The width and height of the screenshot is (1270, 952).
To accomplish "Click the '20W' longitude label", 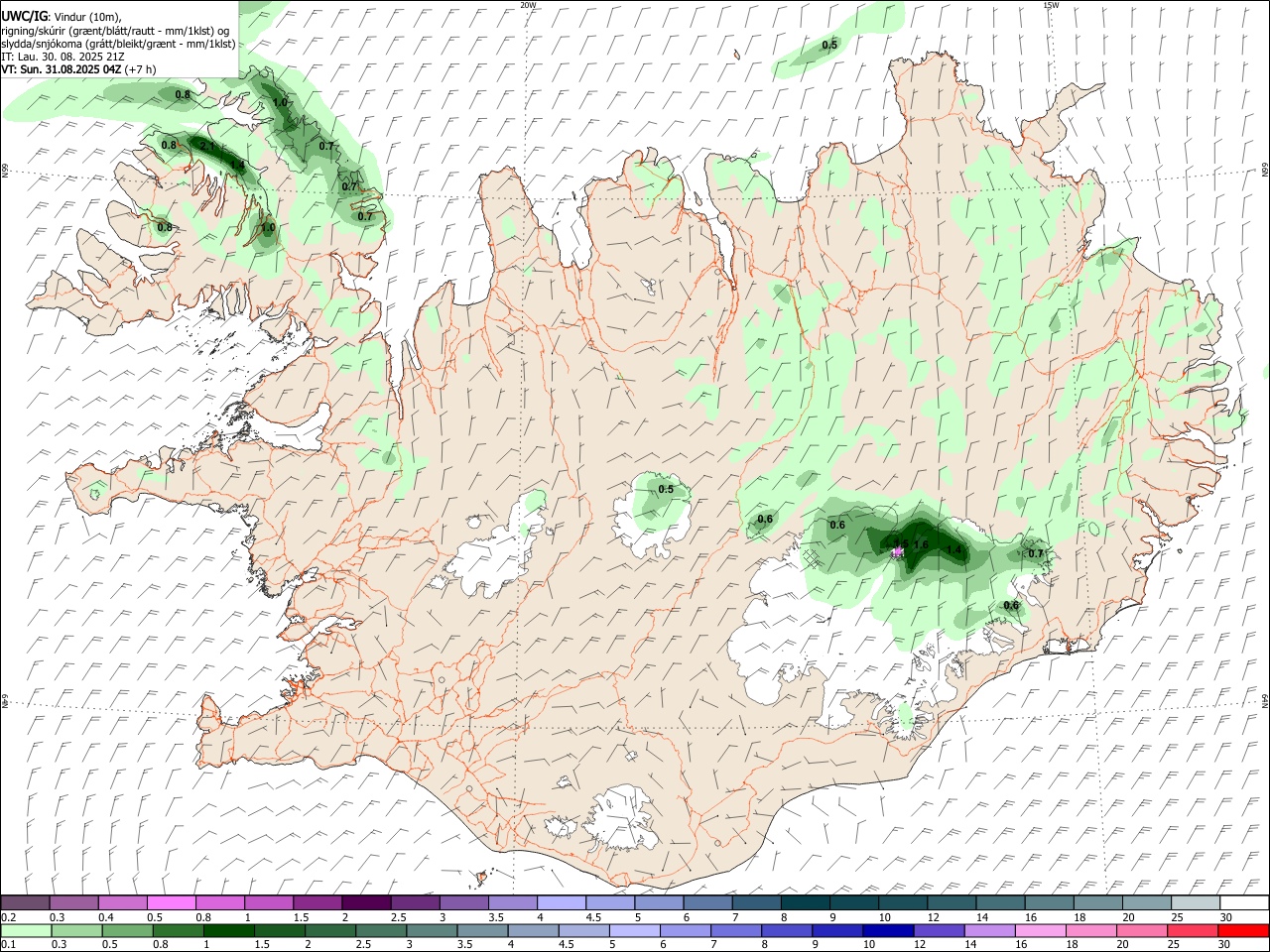I will pyautogui.click(x=529, y=5).
